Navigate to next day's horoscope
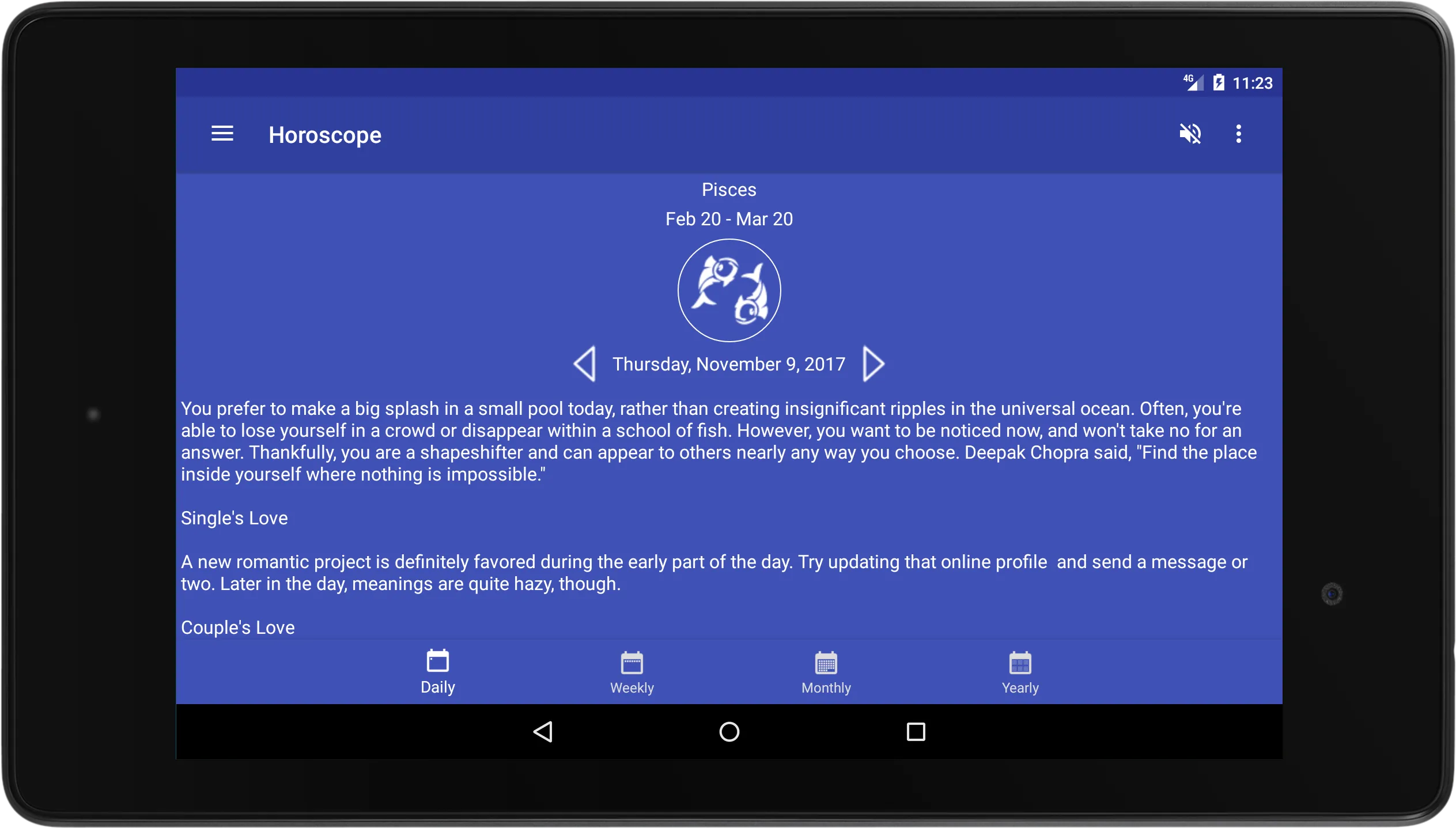 (x=874, y=363)
